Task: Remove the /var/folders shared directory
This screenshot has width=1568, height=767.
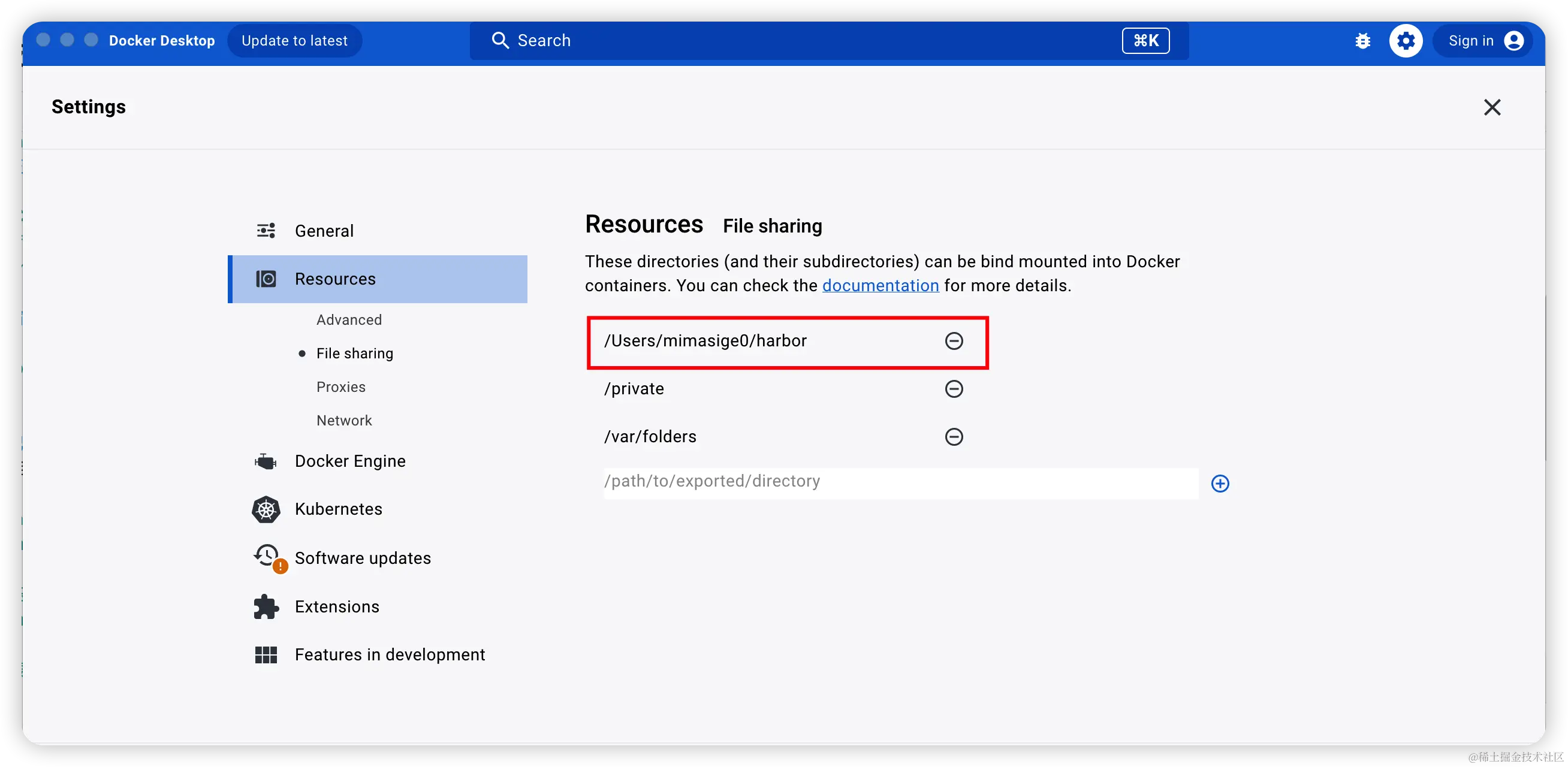Action: click(953, 437)
